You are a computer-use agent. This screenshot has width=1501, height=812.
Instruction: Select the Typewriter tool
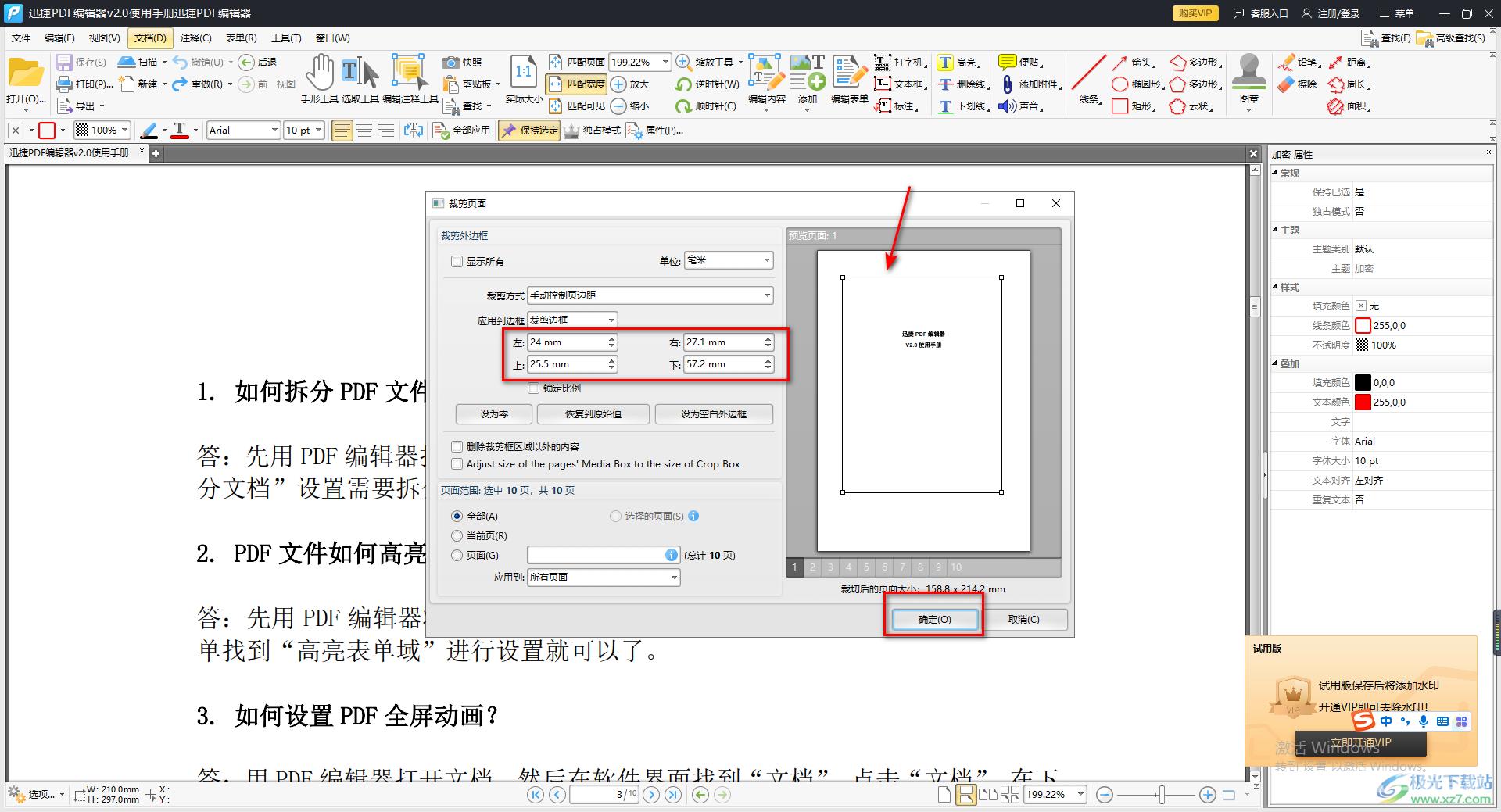coord(900,63)
